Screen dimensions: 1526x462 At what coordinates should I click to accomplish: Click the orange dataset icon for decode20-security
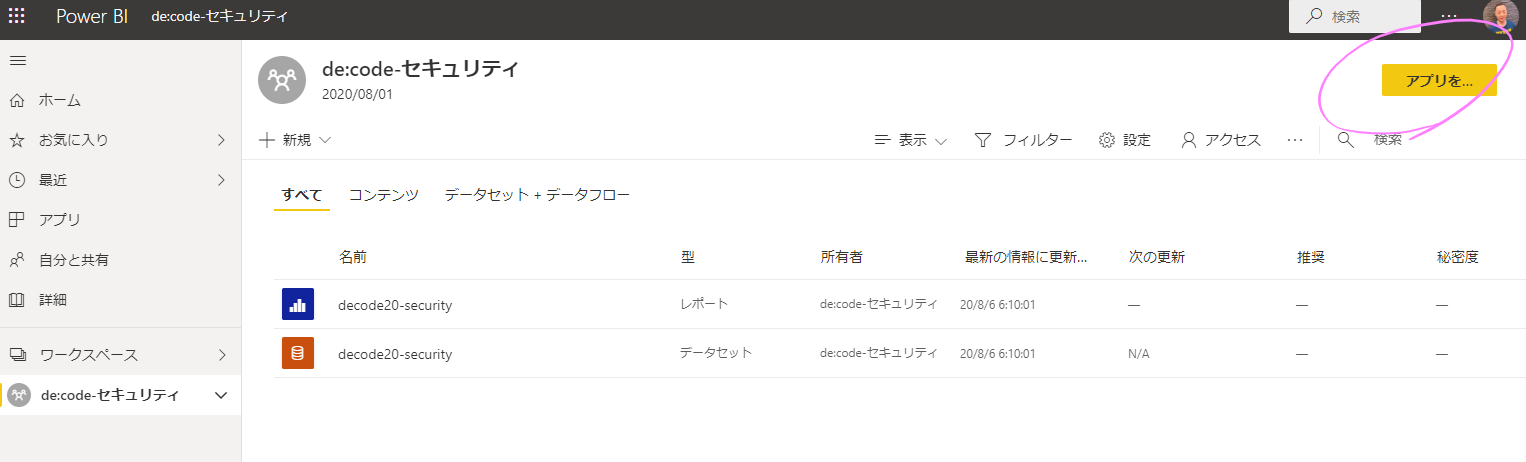point(298,353)
